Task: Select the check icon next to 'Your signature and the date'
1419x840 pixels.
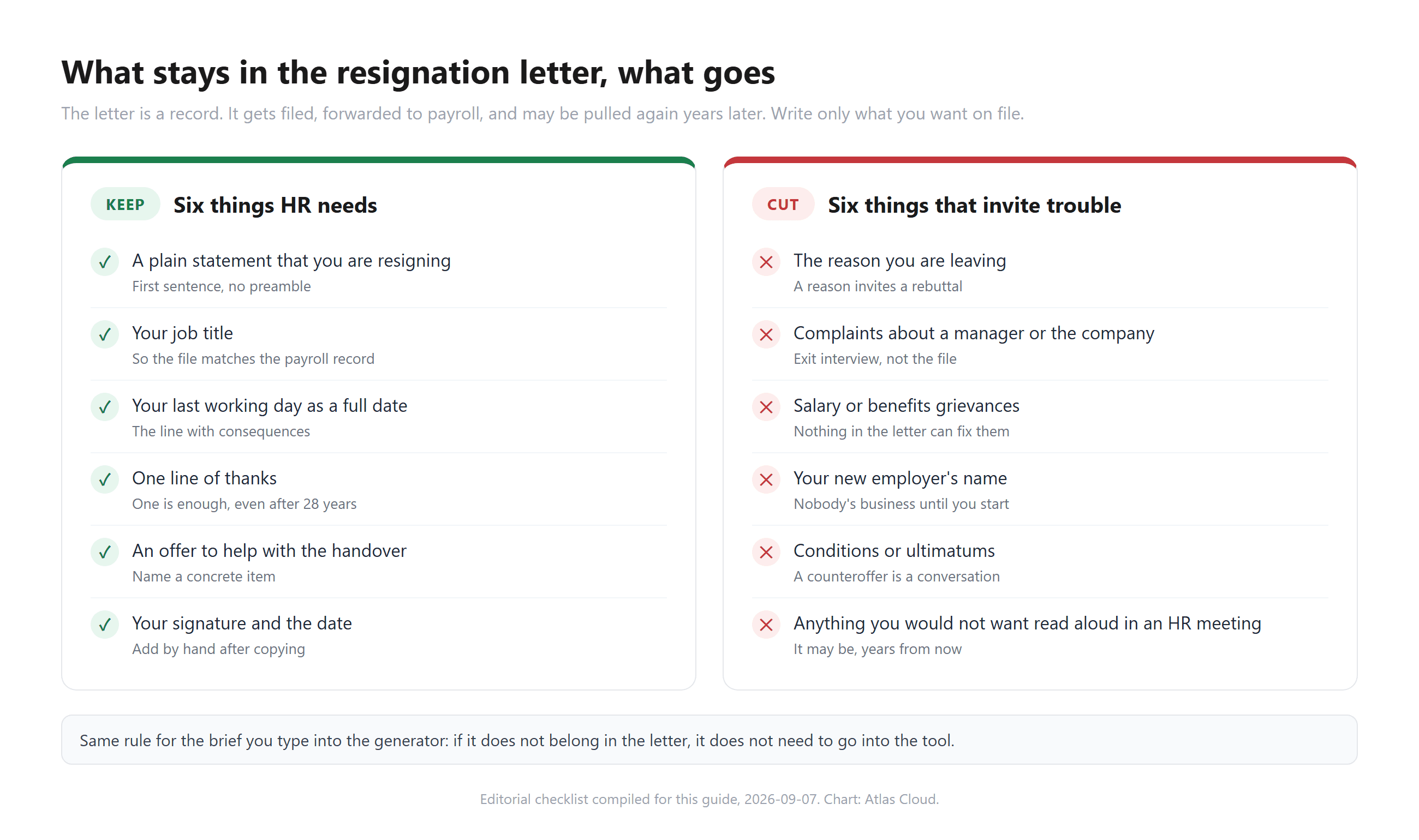Action: (x=105, y=625)
